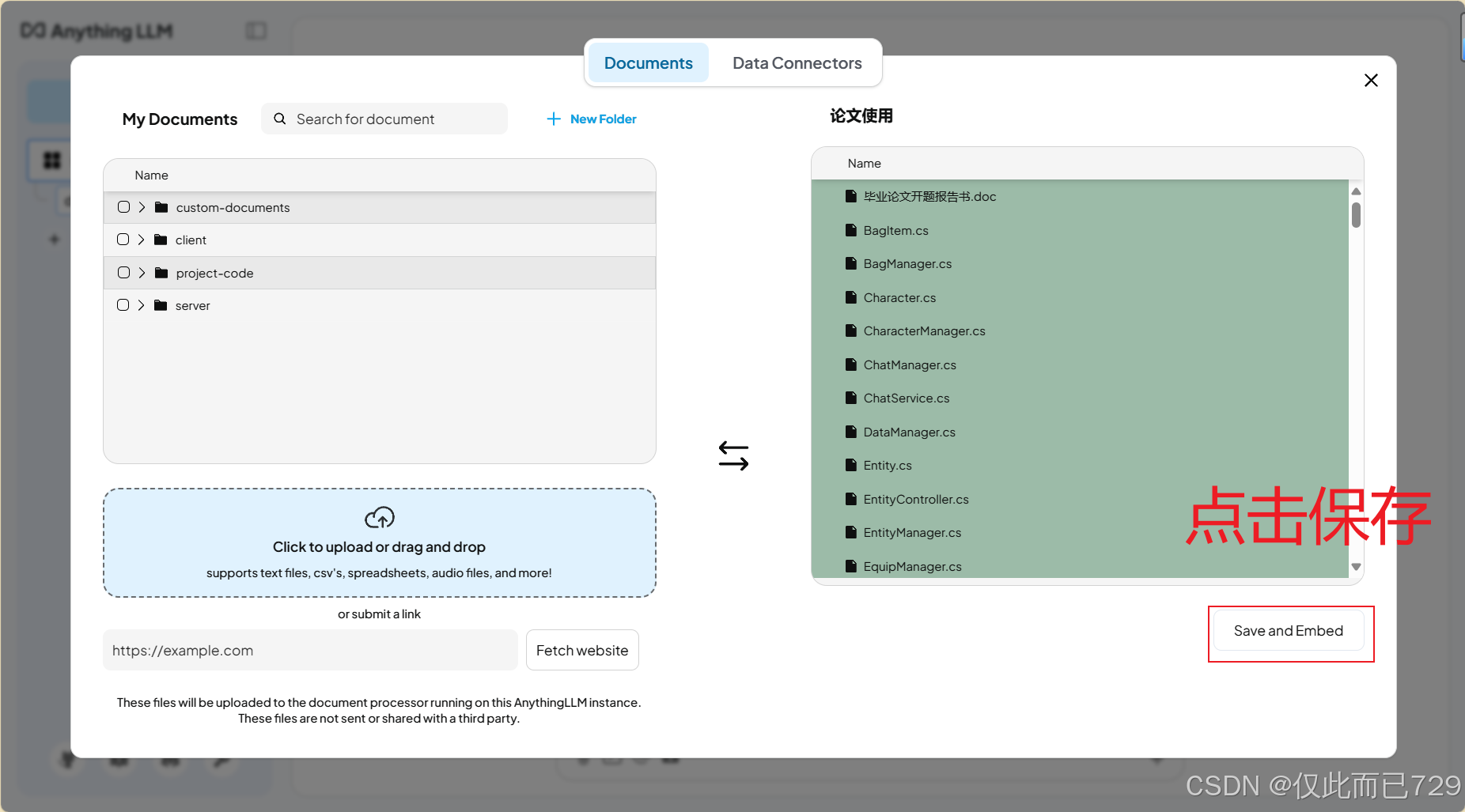Click the project-code folder icon
Screen dimensions: 1465x812
pos(161,273)
